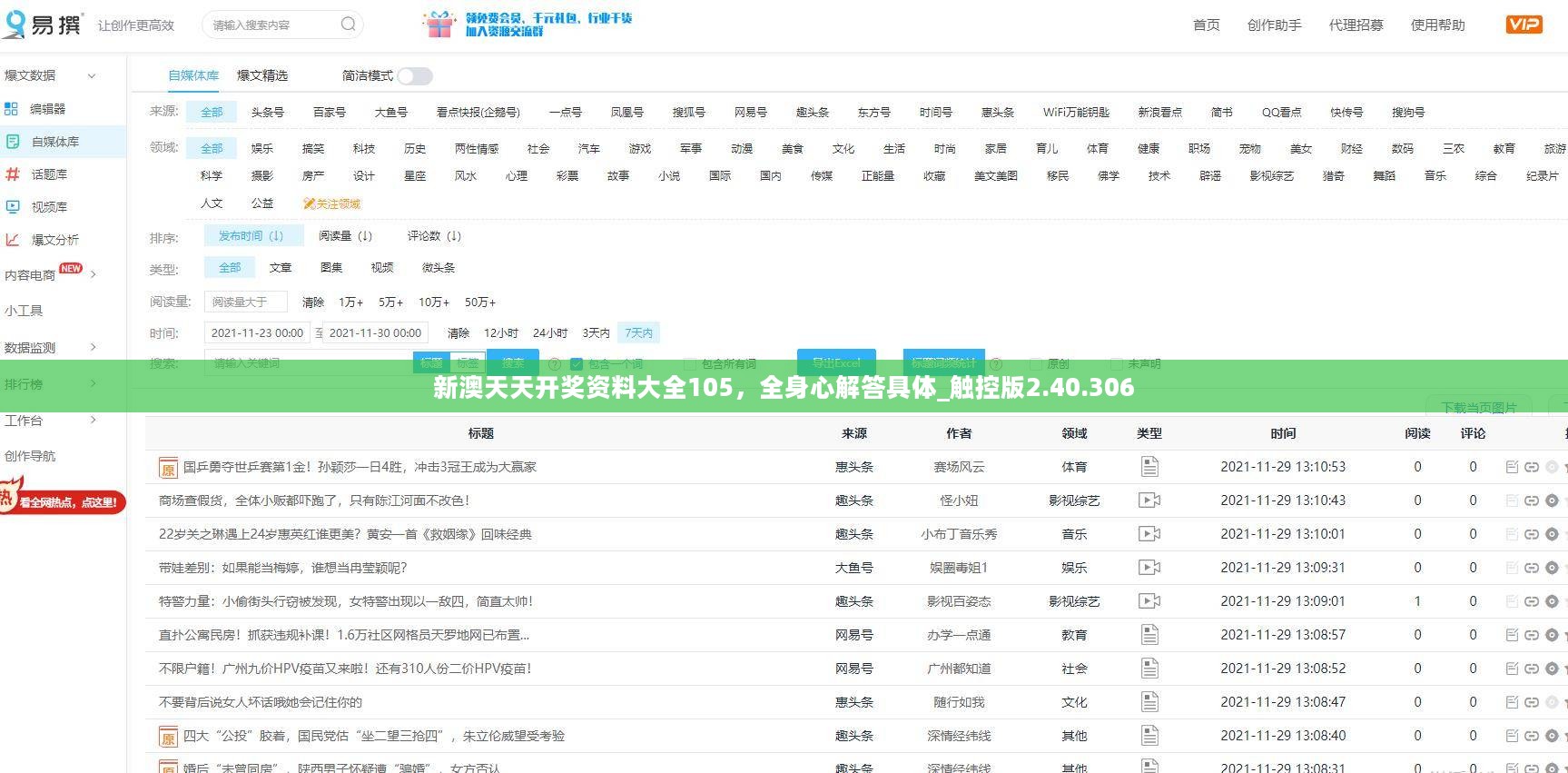Click article type icon for 13:08:57 row

pyautogui.click(x=1149, y=635)
